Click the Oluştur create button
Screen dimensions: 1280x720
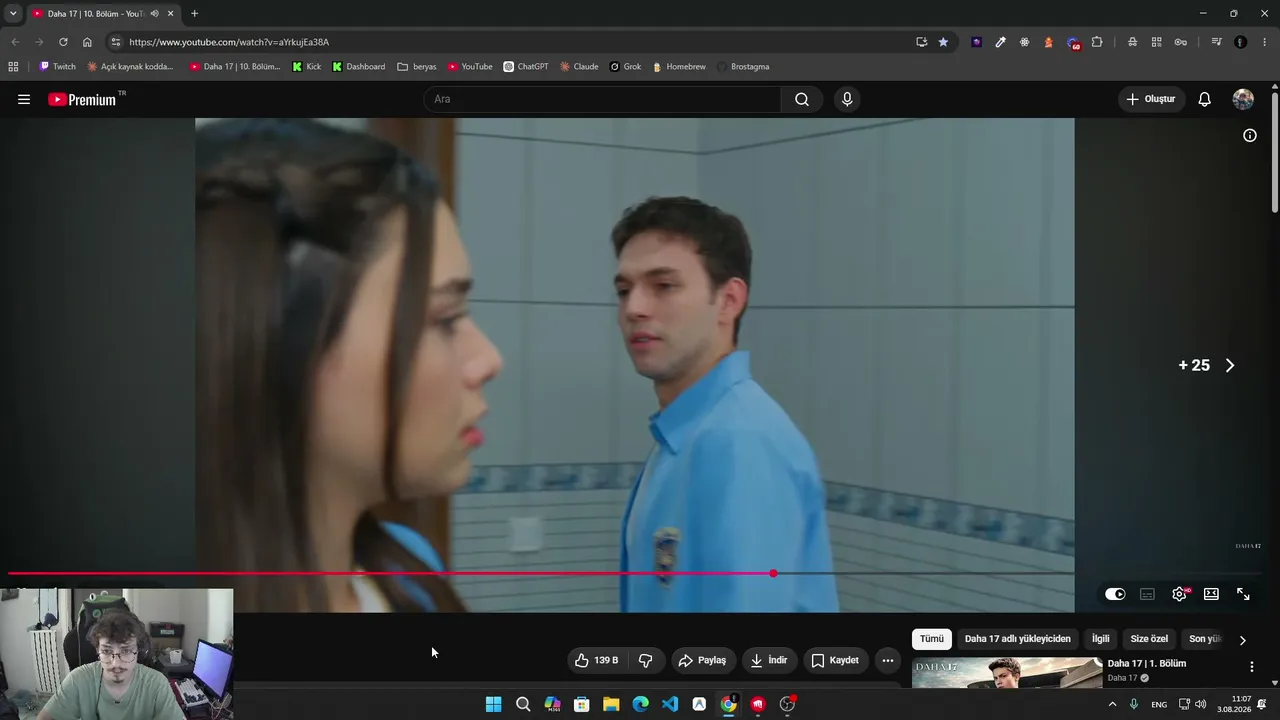tap(1152, 99)
